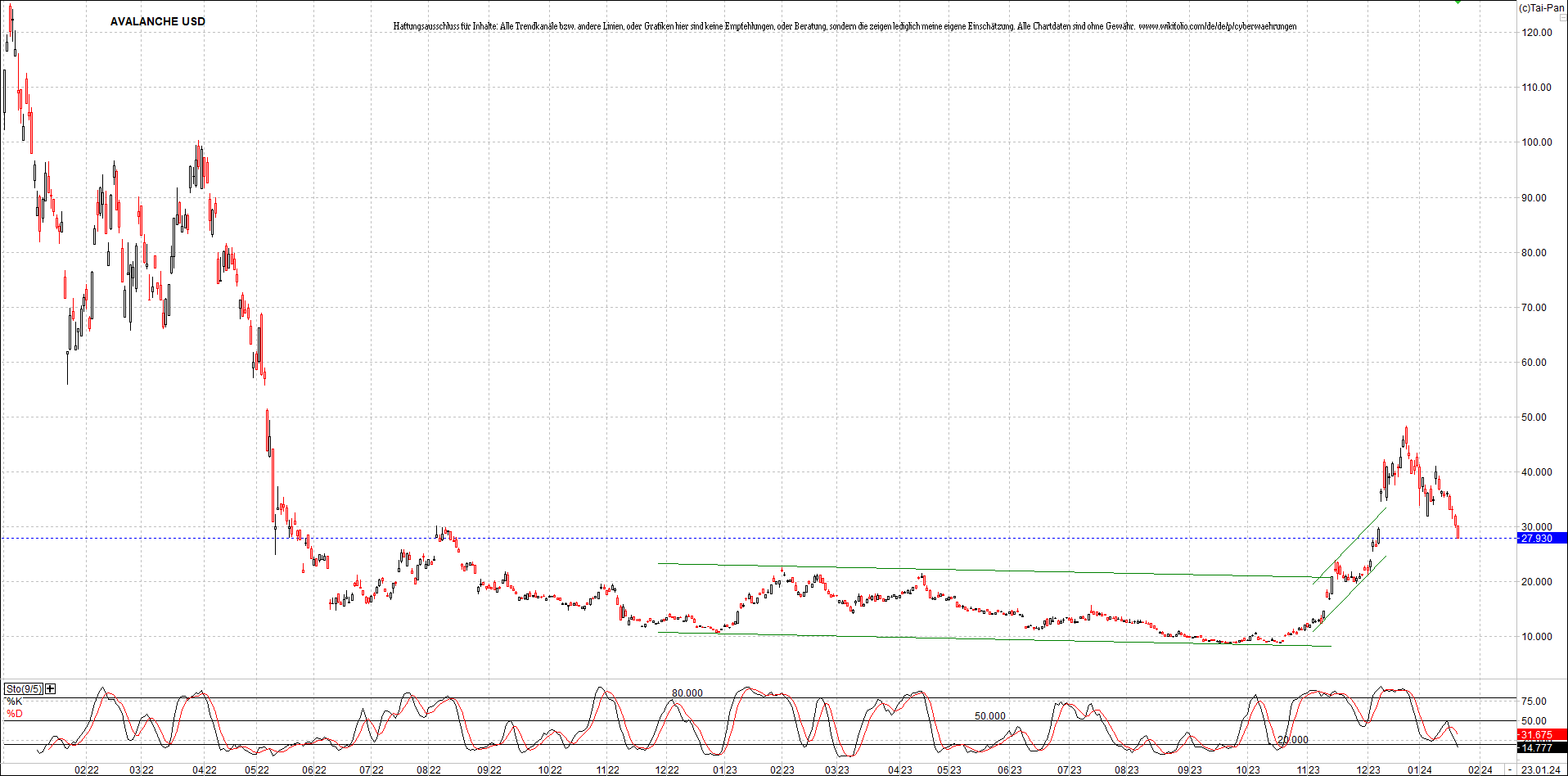1568x776 pixels.
Task: Click the %K legend entry
Action: (x=15, y=702)
